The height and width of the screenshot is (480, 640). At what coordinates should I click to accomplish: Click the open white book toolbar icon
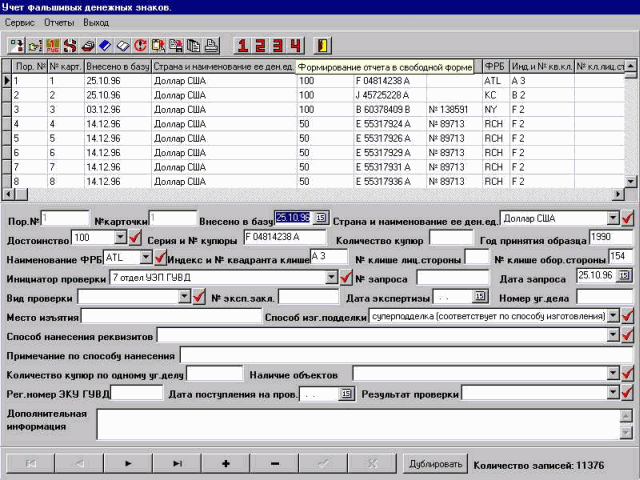pos(122,45)
